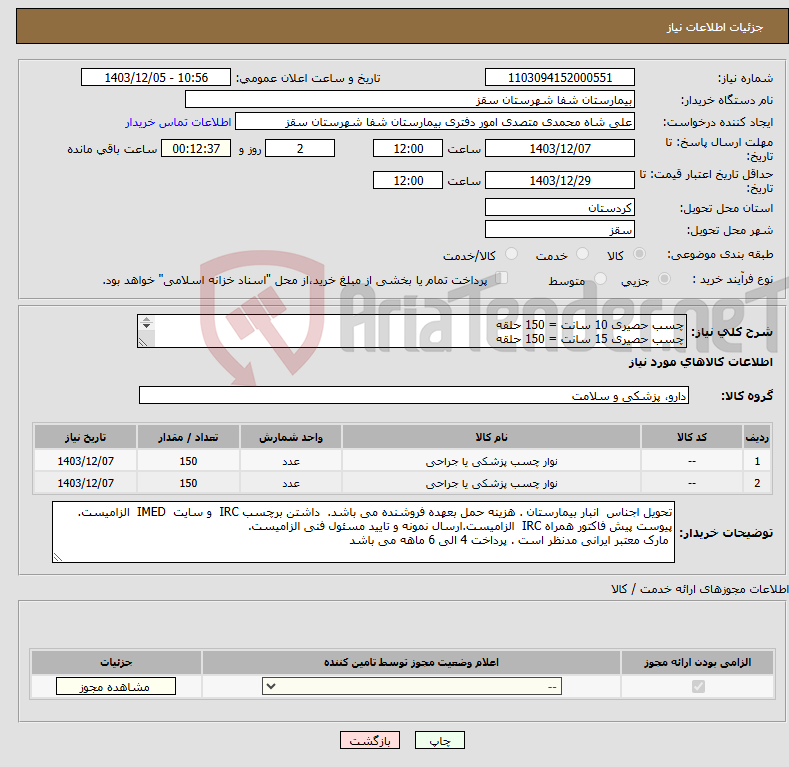Viewport: 789px width, 767px height.
Task: Open اطلاعات تماس خریدار link
Action: point(178,122)
